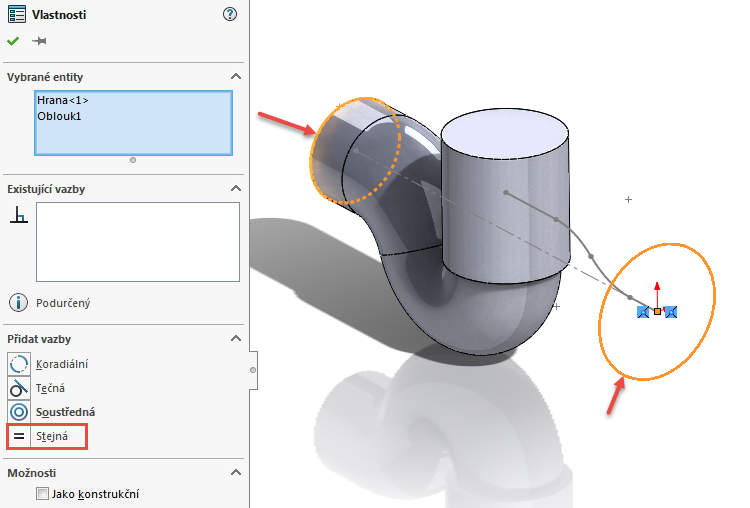Click the spline curve endpoint in the cylinder
This screenshot has width=750, height=508.
point(506,193)
